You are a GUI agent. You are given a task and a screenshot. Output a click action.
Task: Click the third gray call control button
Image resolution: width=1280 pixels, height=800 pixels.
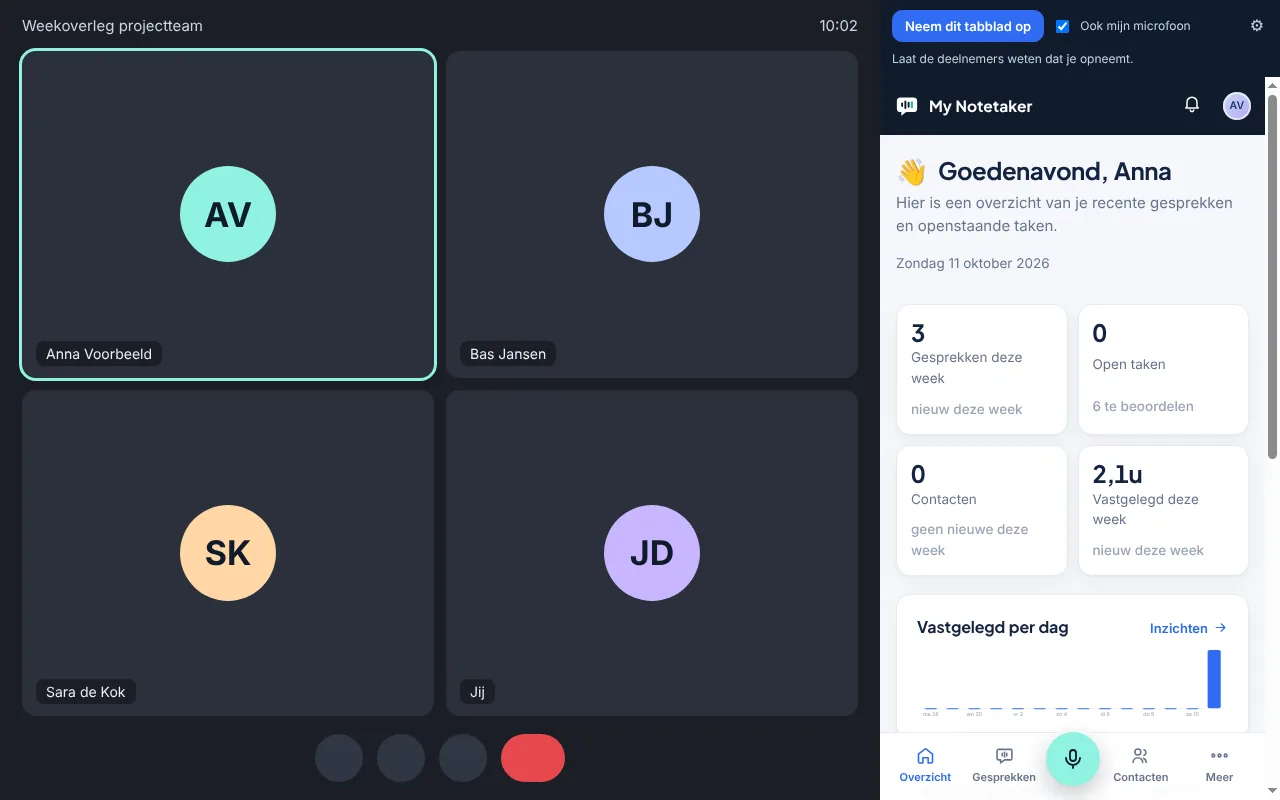463,758
